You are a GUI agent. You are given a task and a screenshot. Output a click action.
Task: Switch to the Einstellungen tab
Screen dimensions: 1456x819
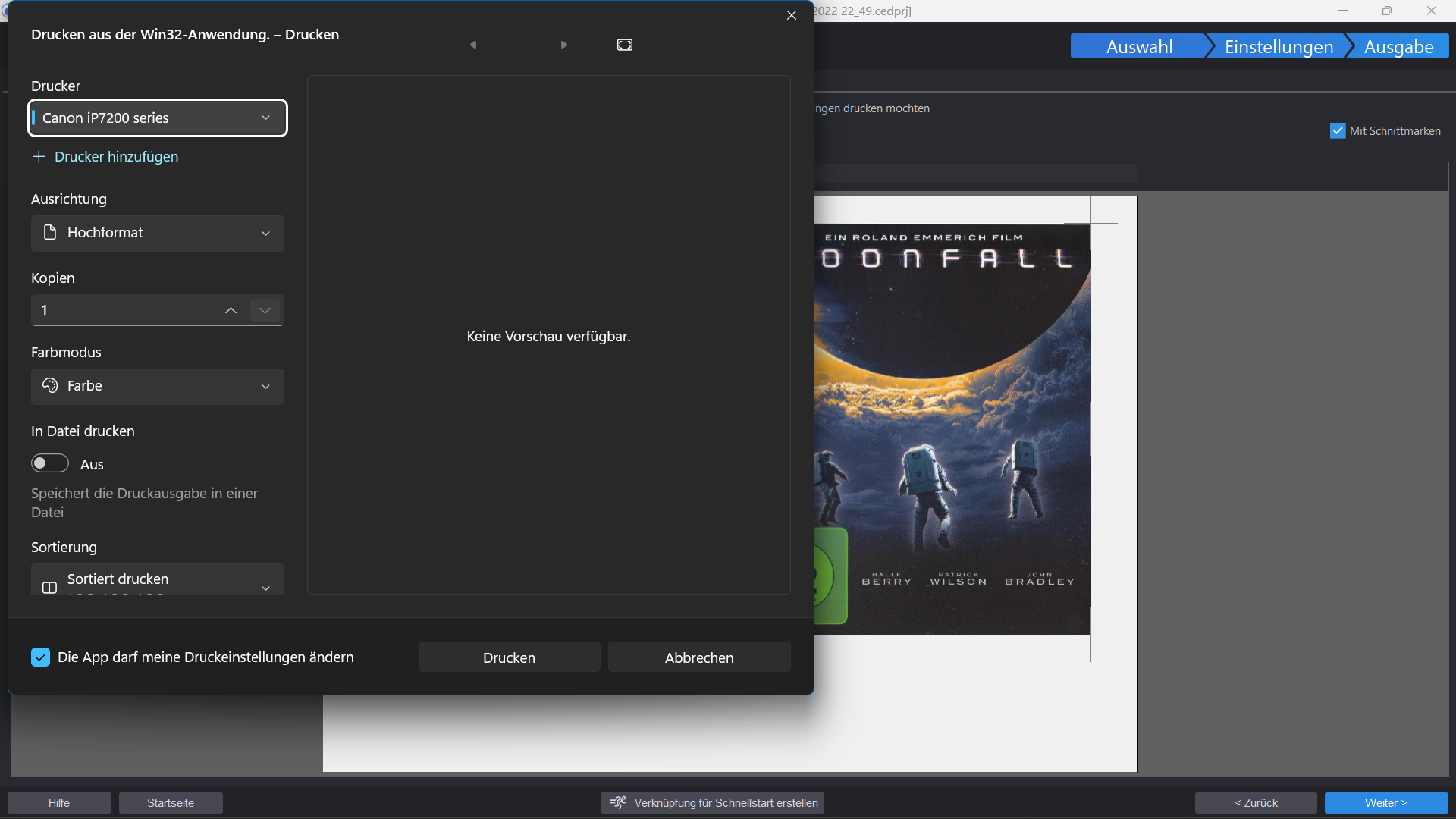(x=1278, y=46)
